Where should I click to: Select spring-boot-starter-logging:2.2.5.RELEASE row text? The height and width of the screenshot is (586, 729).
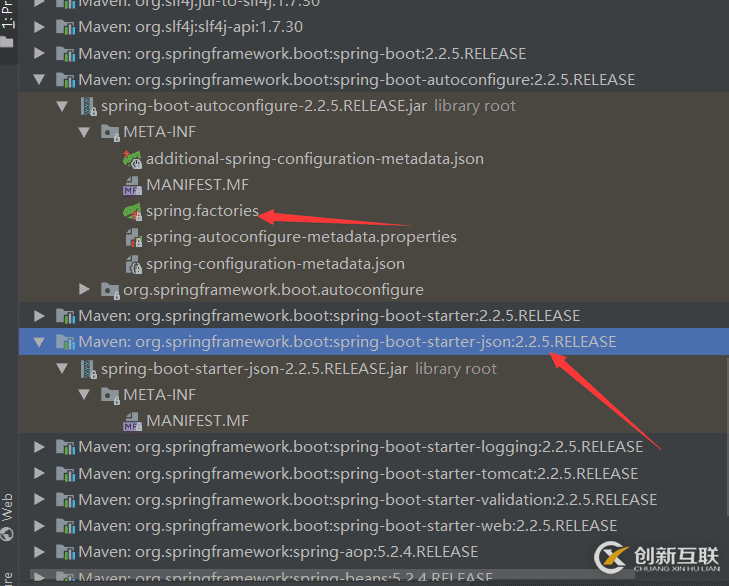361,447
